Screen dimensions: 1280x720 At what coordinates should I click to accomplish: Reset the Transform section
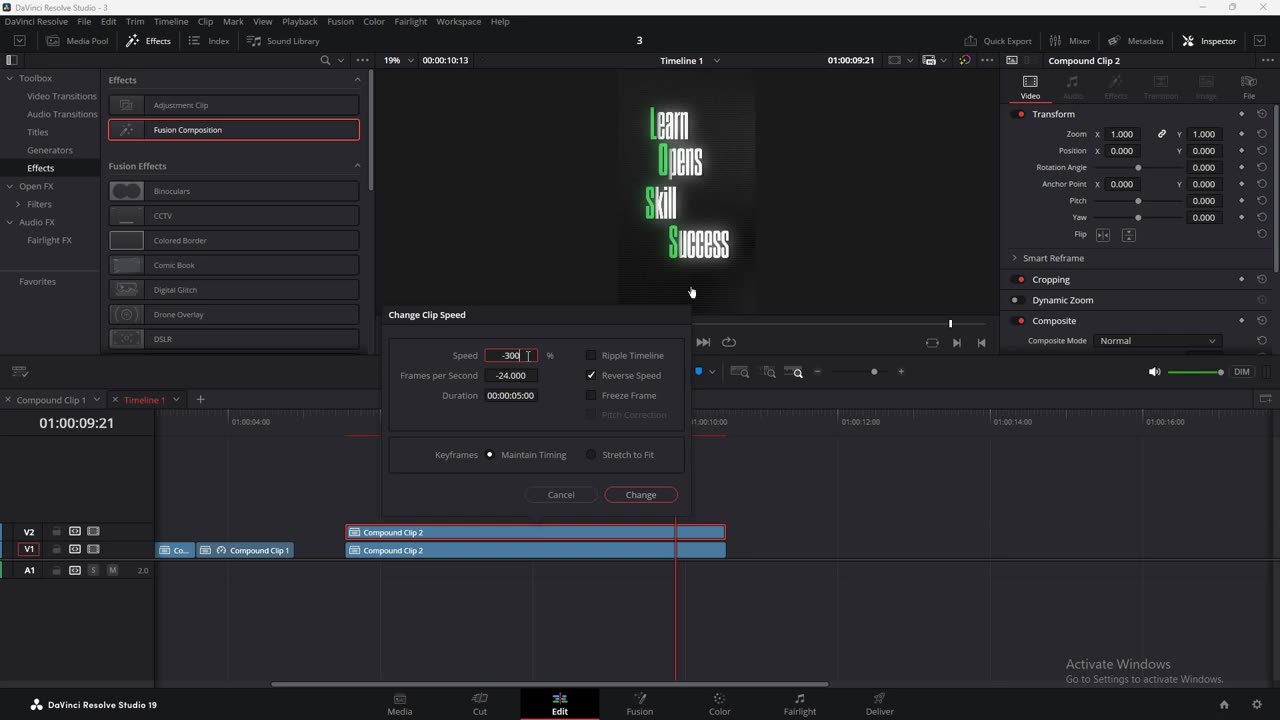(x=1262, y=114)
